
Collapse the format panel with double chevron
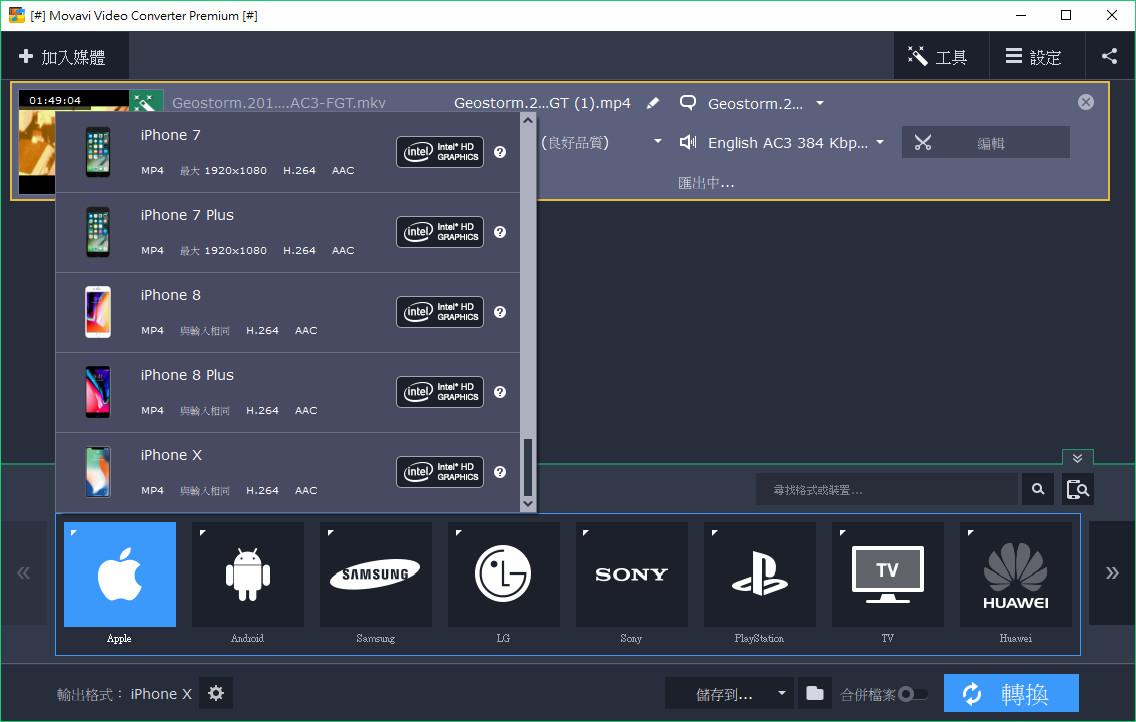click(1077, 458)
